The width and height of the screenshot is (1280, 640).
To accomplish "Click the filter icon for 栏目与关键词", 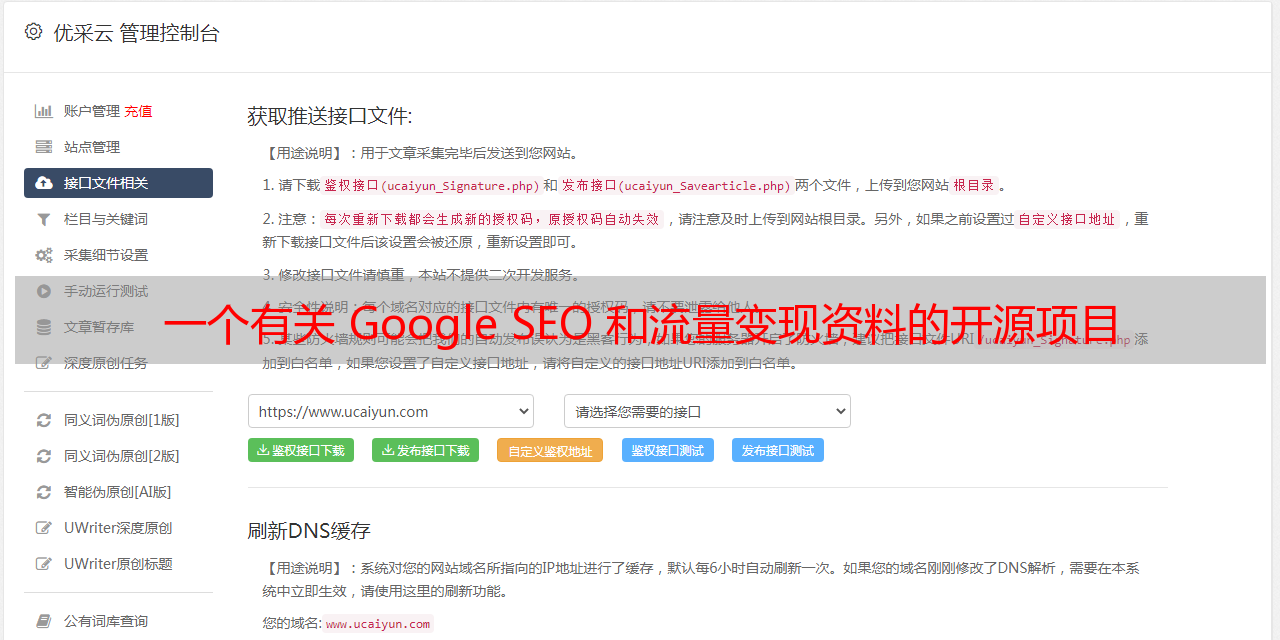I will tap(44, 219).
